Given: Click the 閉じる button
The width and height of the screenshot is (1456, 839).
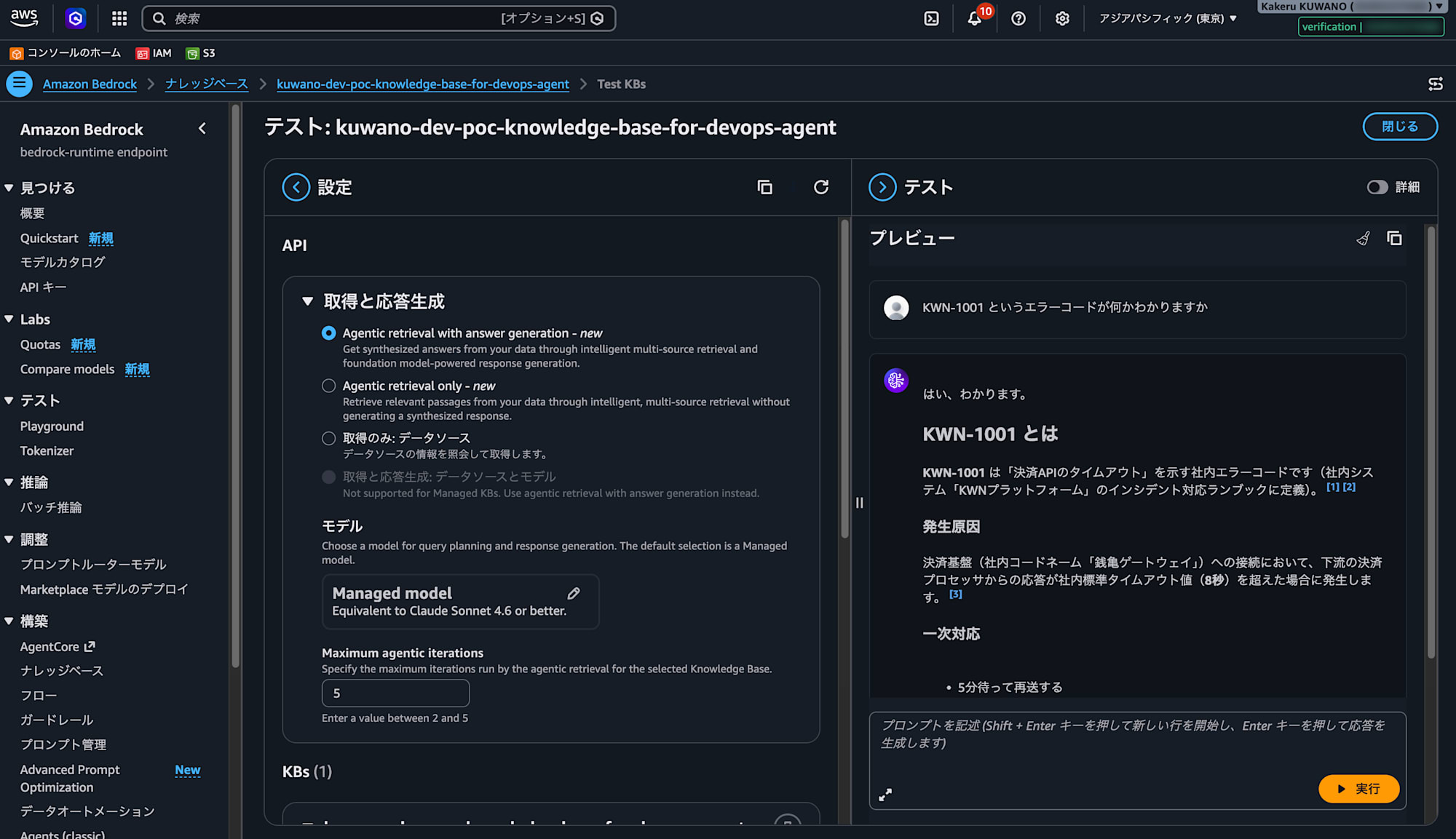Looking at the screenshot, I should pyautogui.click(x=1400, y=126).
